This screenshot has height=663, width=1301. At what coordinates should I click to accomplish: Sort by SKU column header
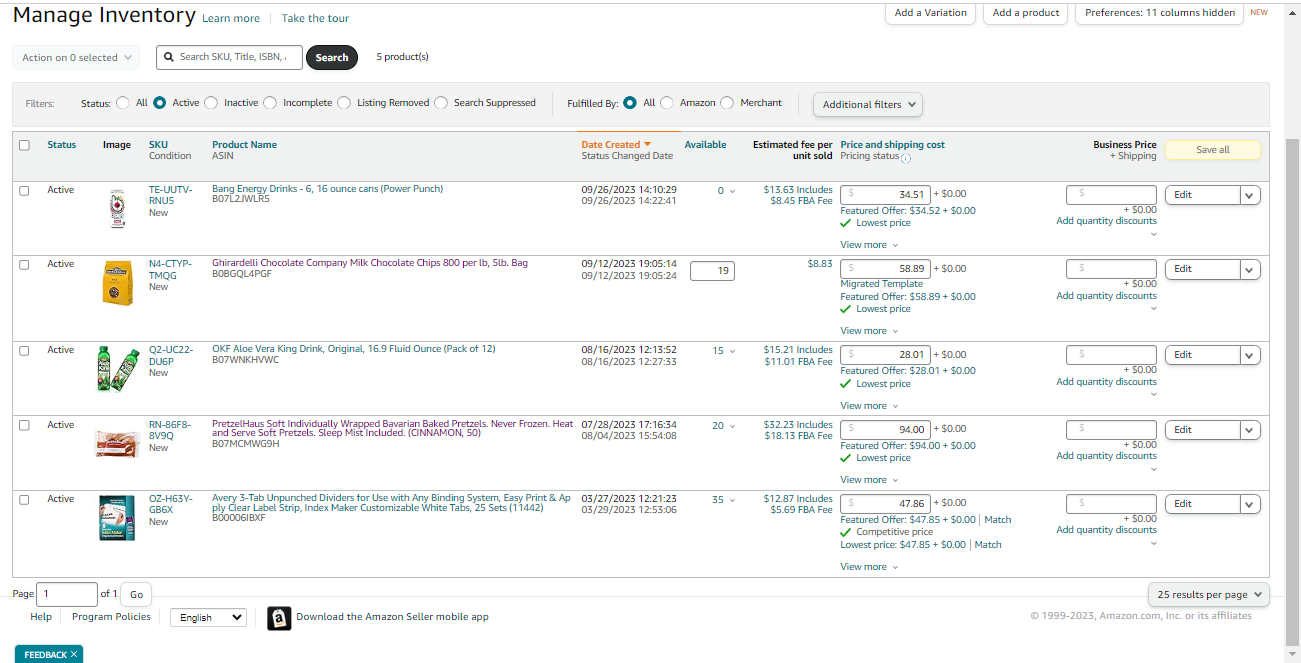(158, 145)
